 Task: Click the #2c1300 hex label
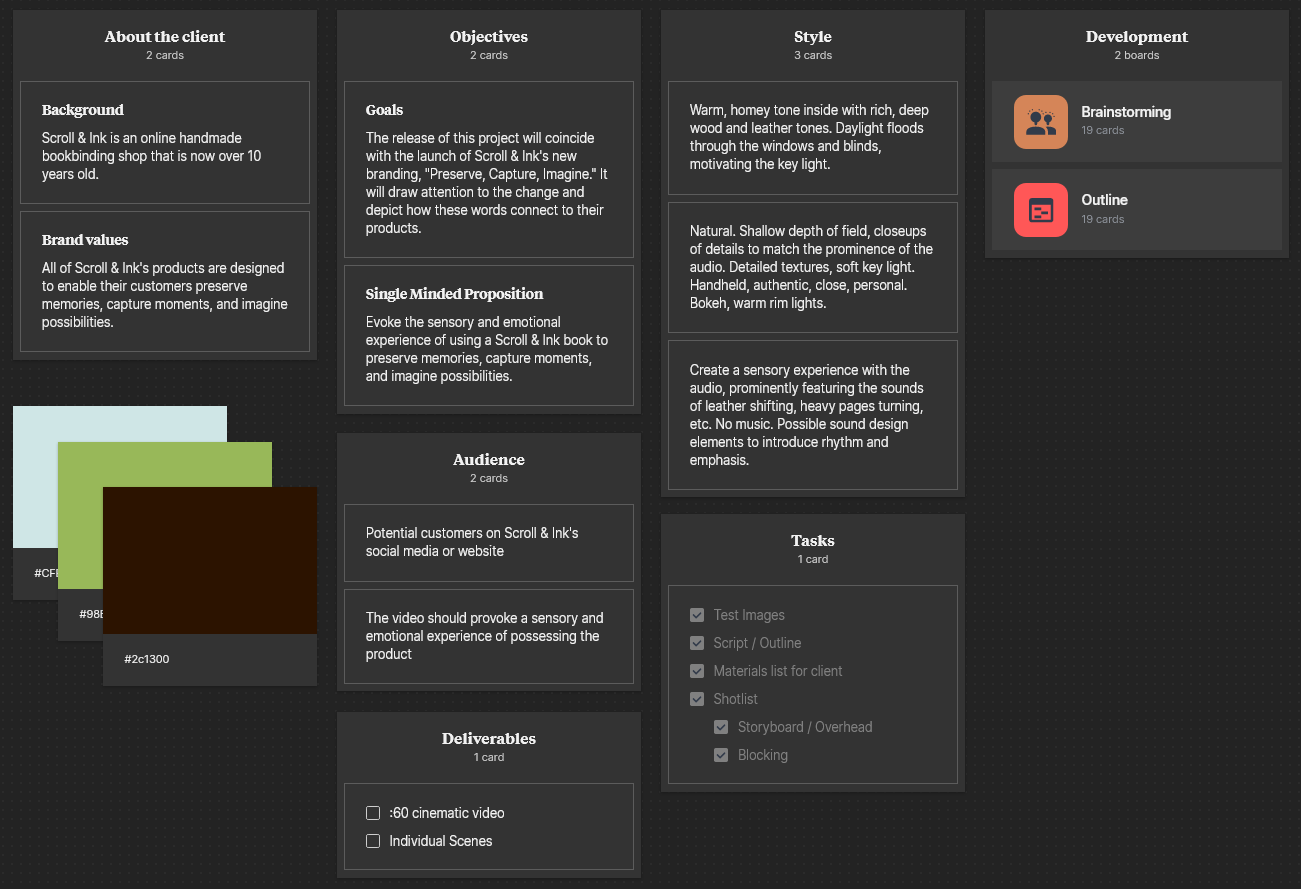click(x=147, y=660)
